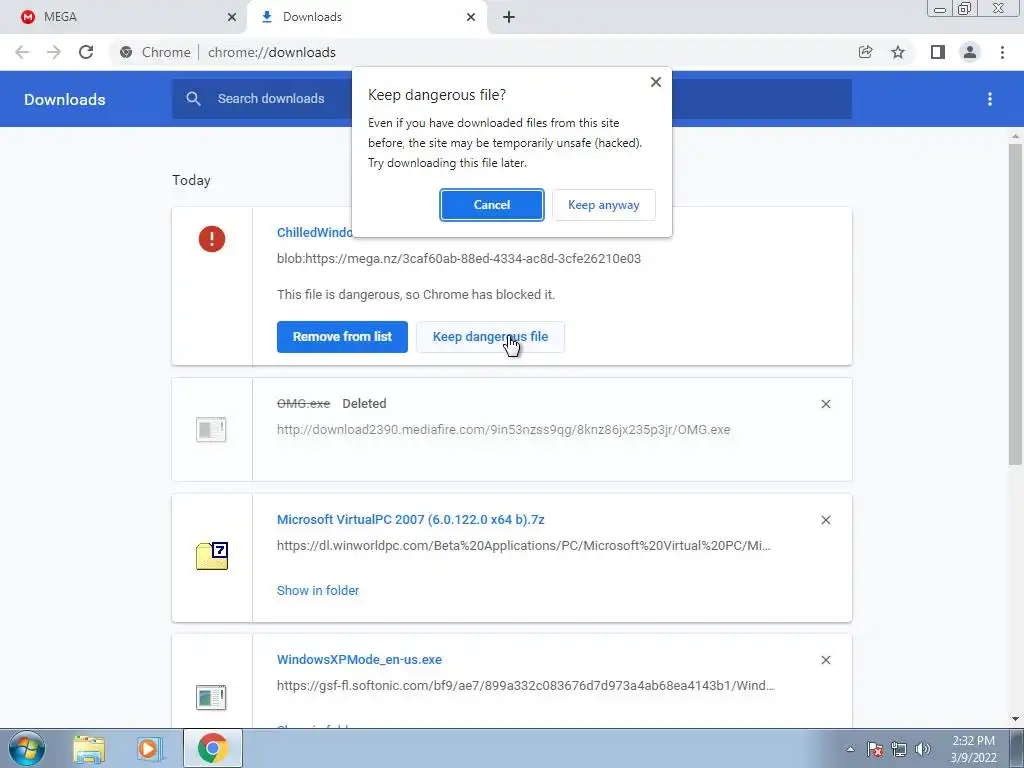The width and height of the screenshot is (1024, 768).
Task: Open Microsoft VirtualPC 2007 .7z file link
Action: tap(411, 520)
